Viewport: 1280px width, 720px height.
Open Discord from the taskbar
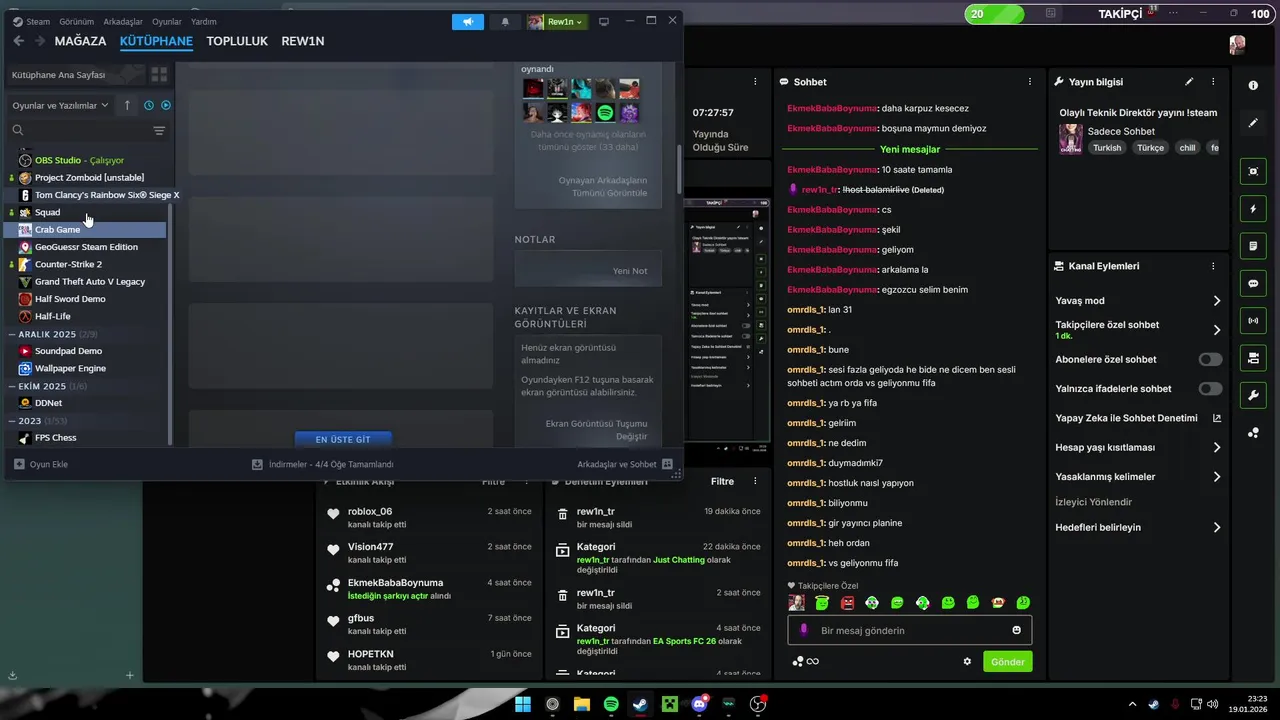click(700, 704)
